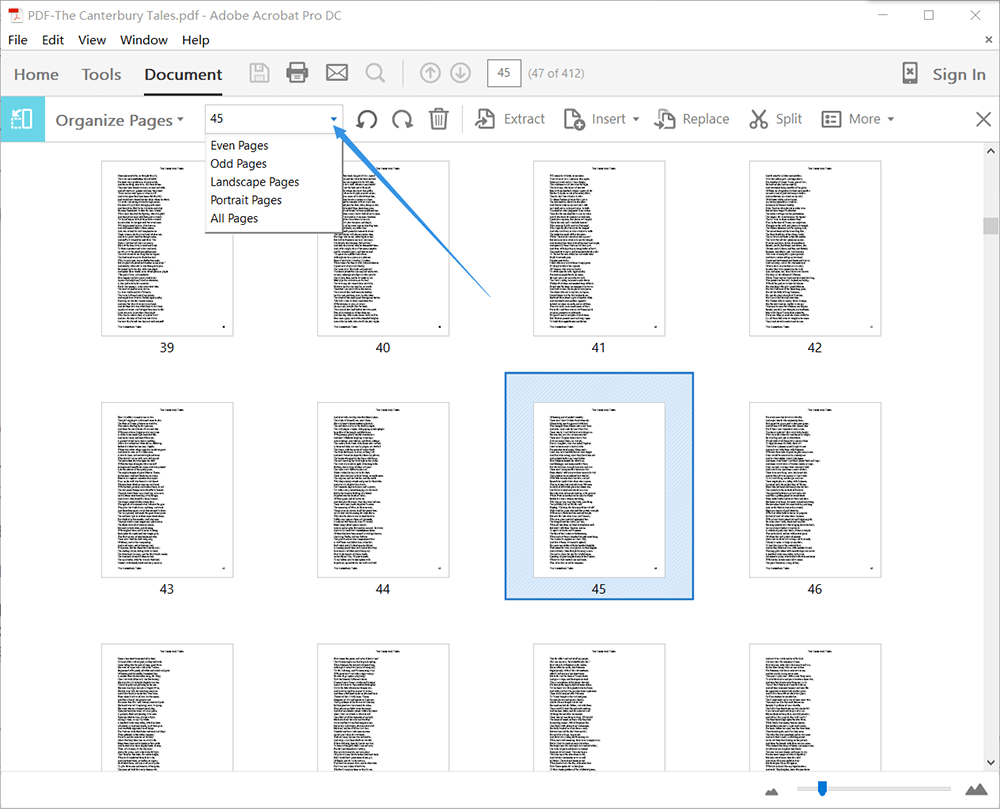
Task: Select page 42 thumbnail
Action: coord(814,248)
